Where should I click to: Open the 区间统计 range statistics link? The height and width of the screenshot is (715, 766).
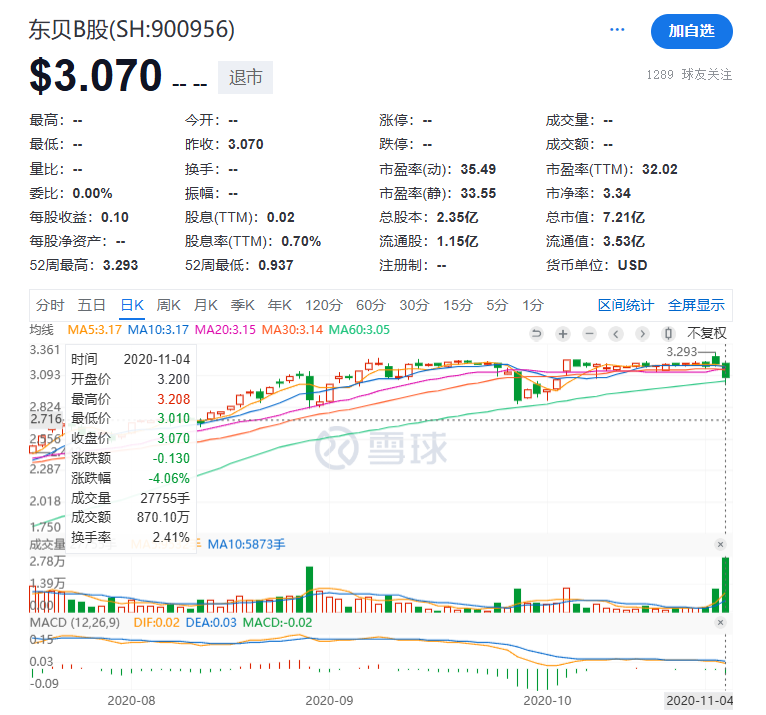pos(626,305)
